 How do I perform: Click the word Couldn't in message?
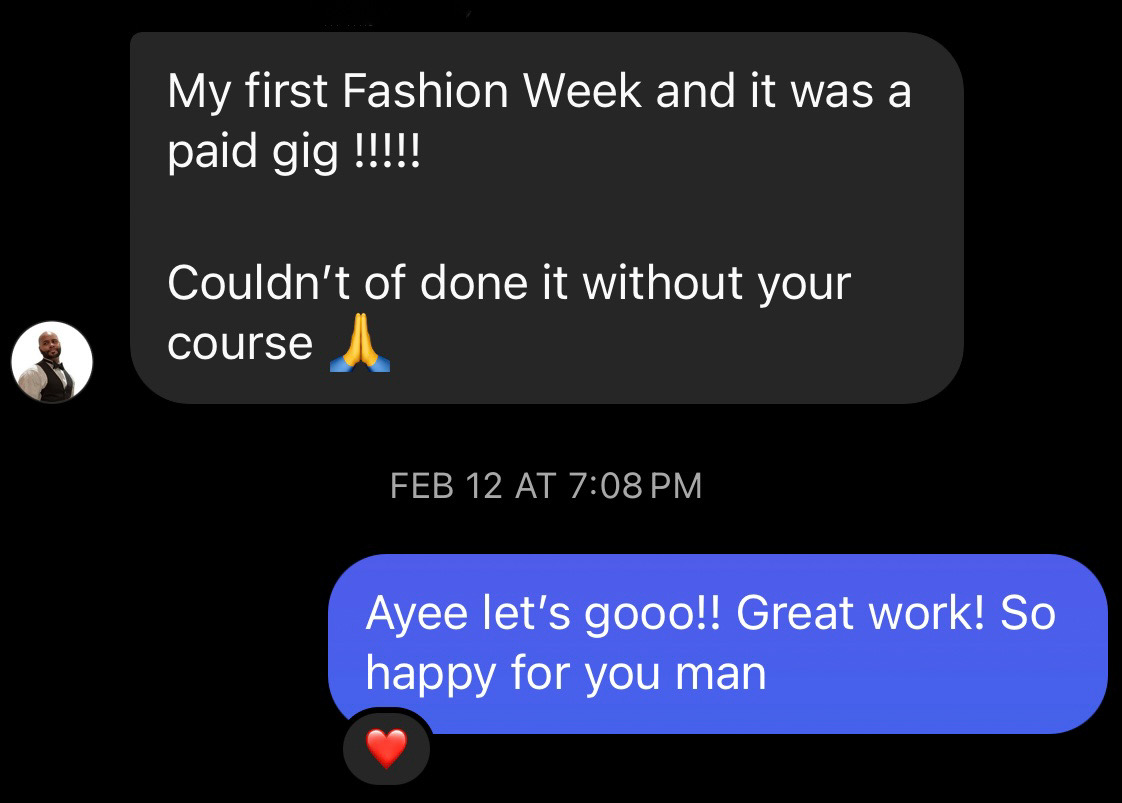(x=258, y=283)
